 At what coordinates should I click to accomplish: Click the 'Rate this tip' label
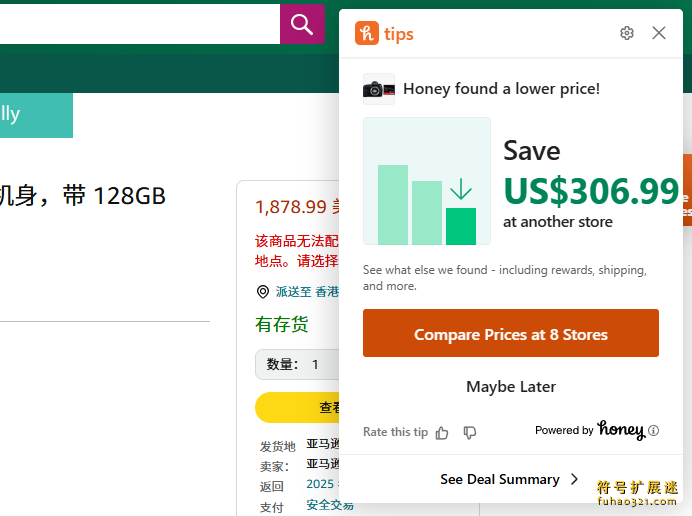pyautogui.click(x=395, y=432)
